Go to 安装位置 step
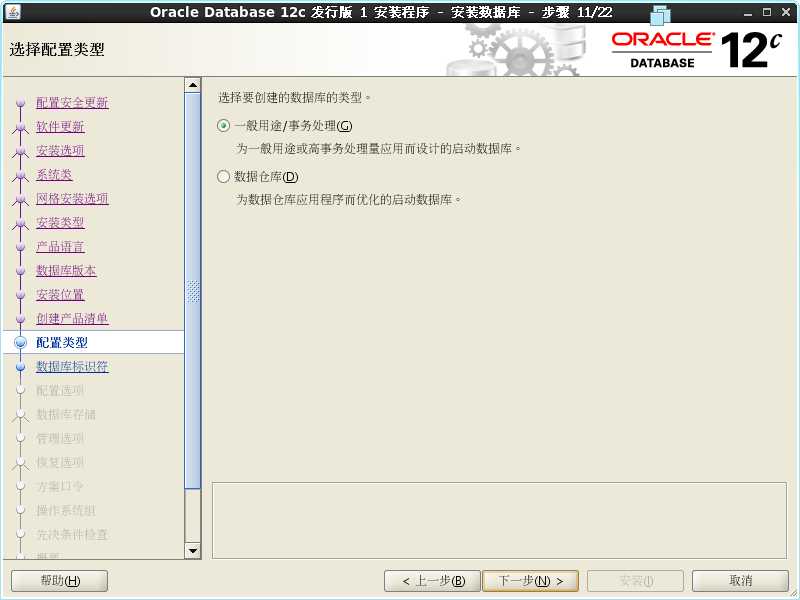Viewport: 800px width, 600px height. tap(60, 294)
